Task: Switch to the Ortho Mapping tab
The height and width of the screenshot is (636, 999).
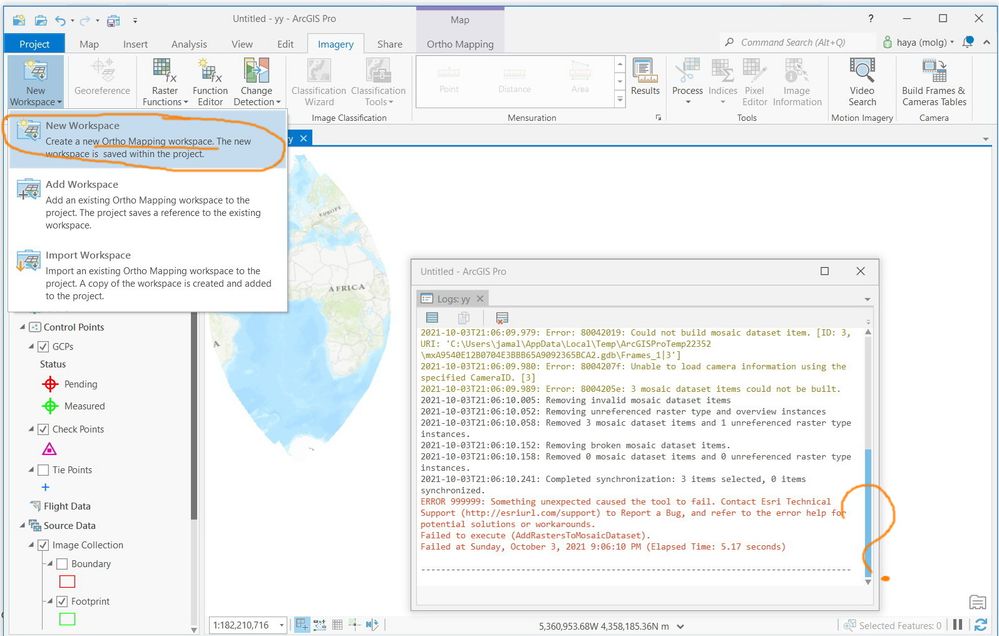Action: click(x=460, y=44)
